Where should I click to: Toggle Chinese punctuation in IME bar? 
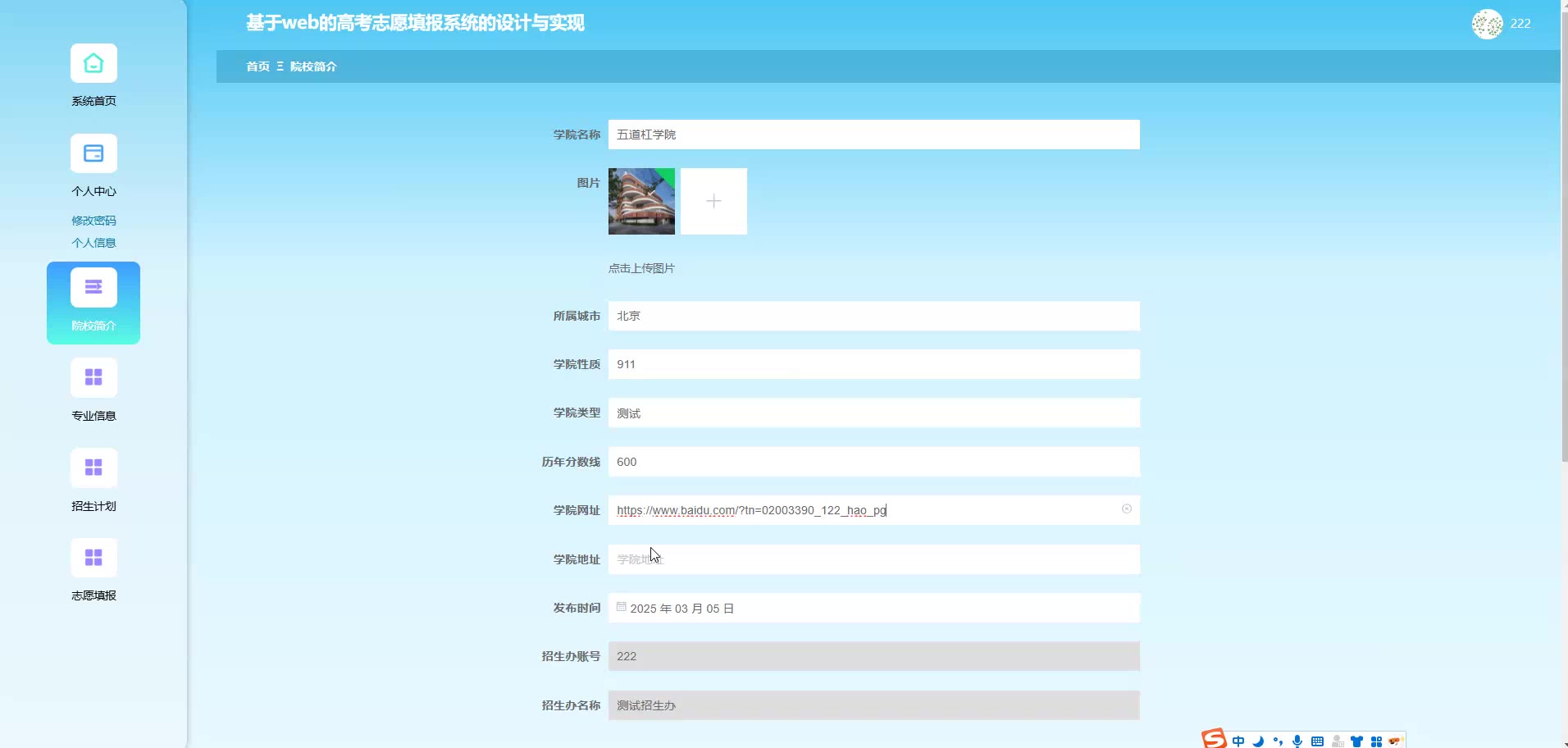pyautogui.click(x=1278, y=741)
